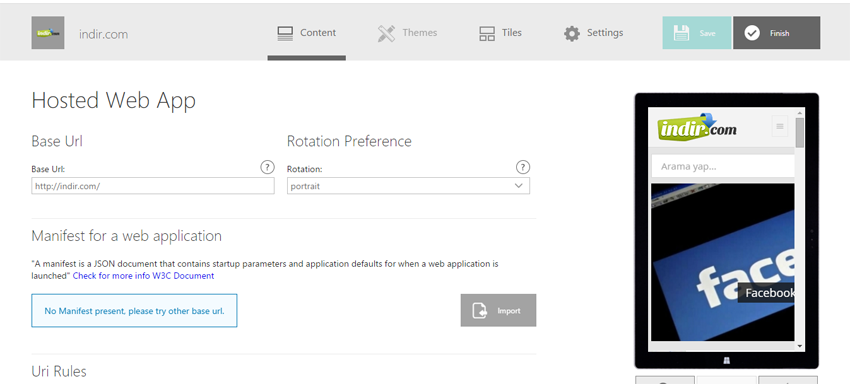Click the Facebook caption label in preview
The image size is (850, 384).
(x=767, y=293)
